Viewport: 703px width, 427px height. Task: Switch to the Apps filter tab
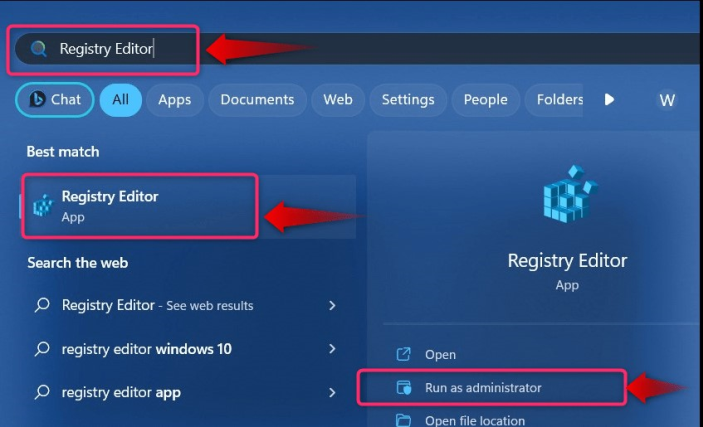click(x=174, y=100)
